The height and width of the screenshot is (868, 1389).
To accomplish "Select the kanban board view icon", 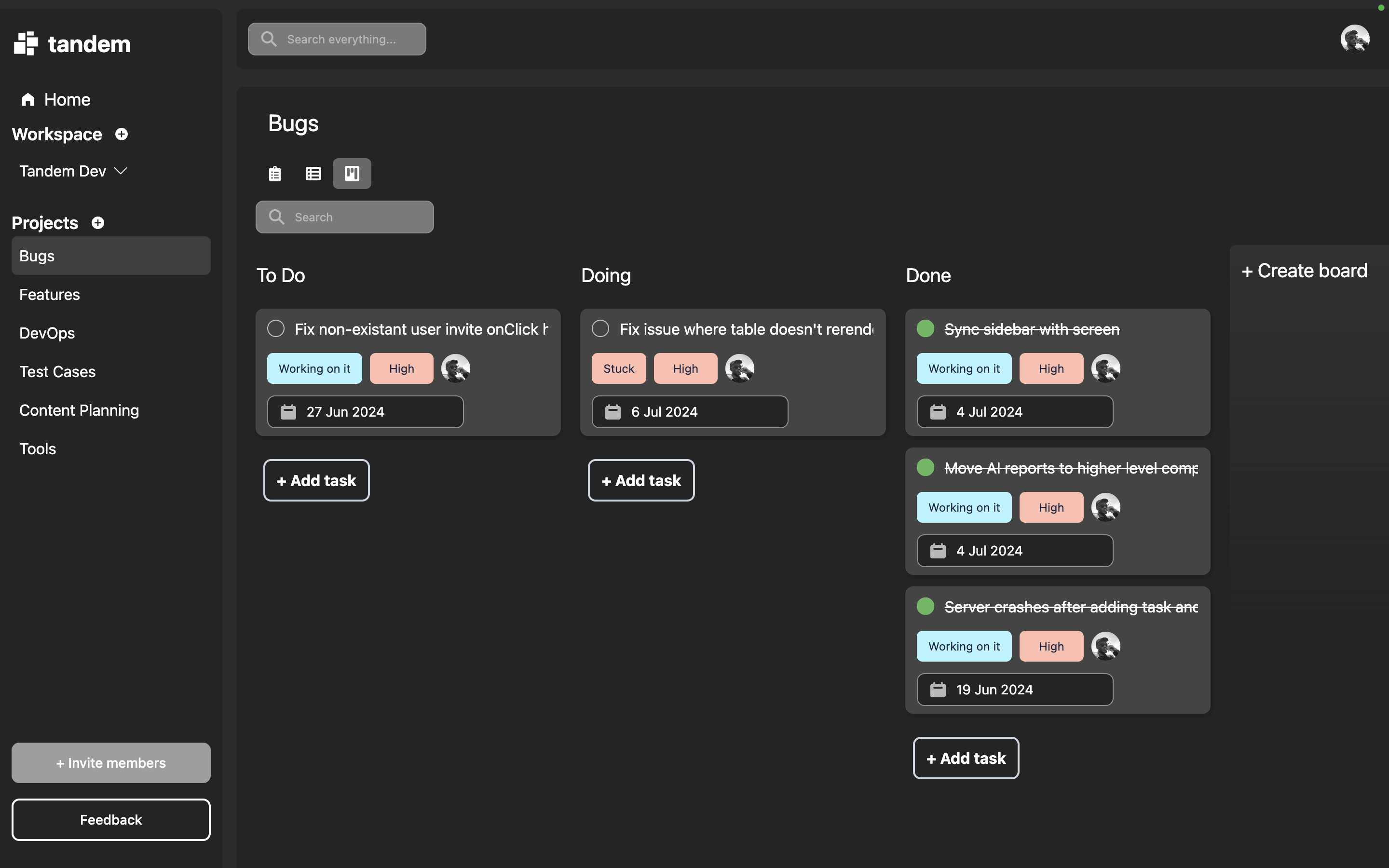I will [352, 174].
